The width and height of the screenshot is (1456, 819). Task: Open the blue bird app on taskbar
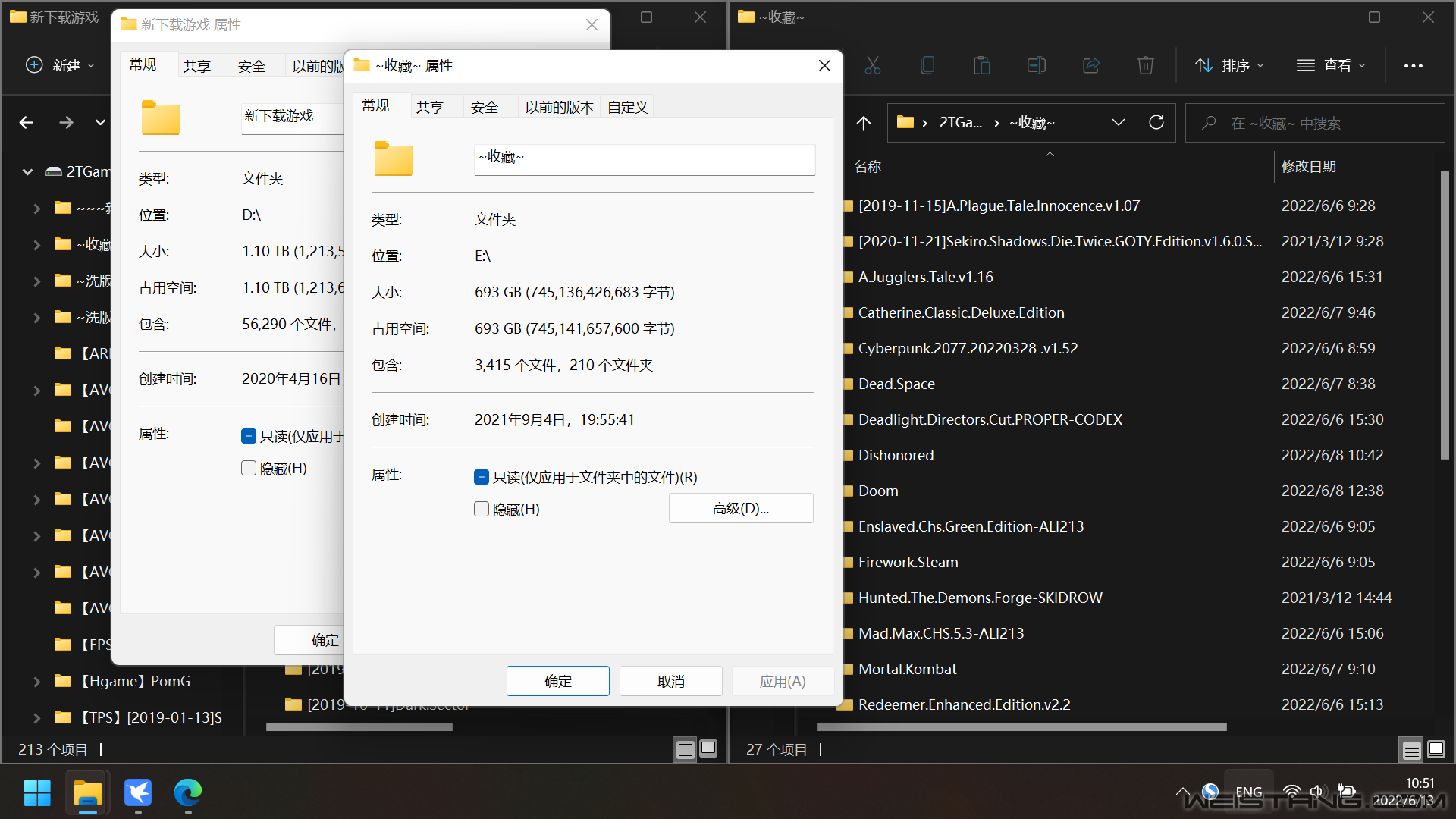(138, 793)
